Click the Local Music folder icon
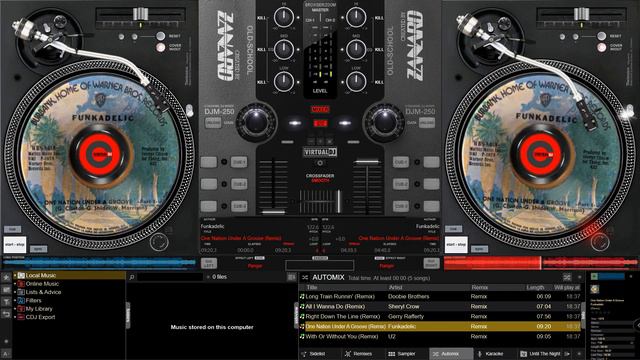Image resolution: width=640 pixels, height=360 pixels. point(21,276)
